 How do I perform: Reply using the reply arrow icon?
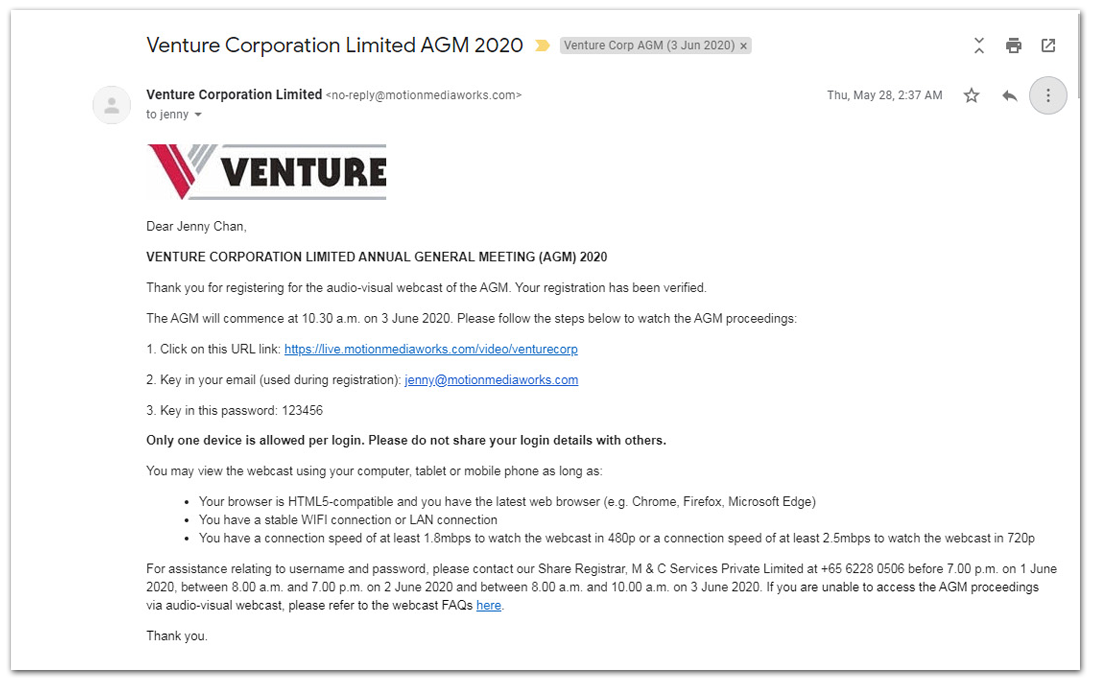(1010, 95)
